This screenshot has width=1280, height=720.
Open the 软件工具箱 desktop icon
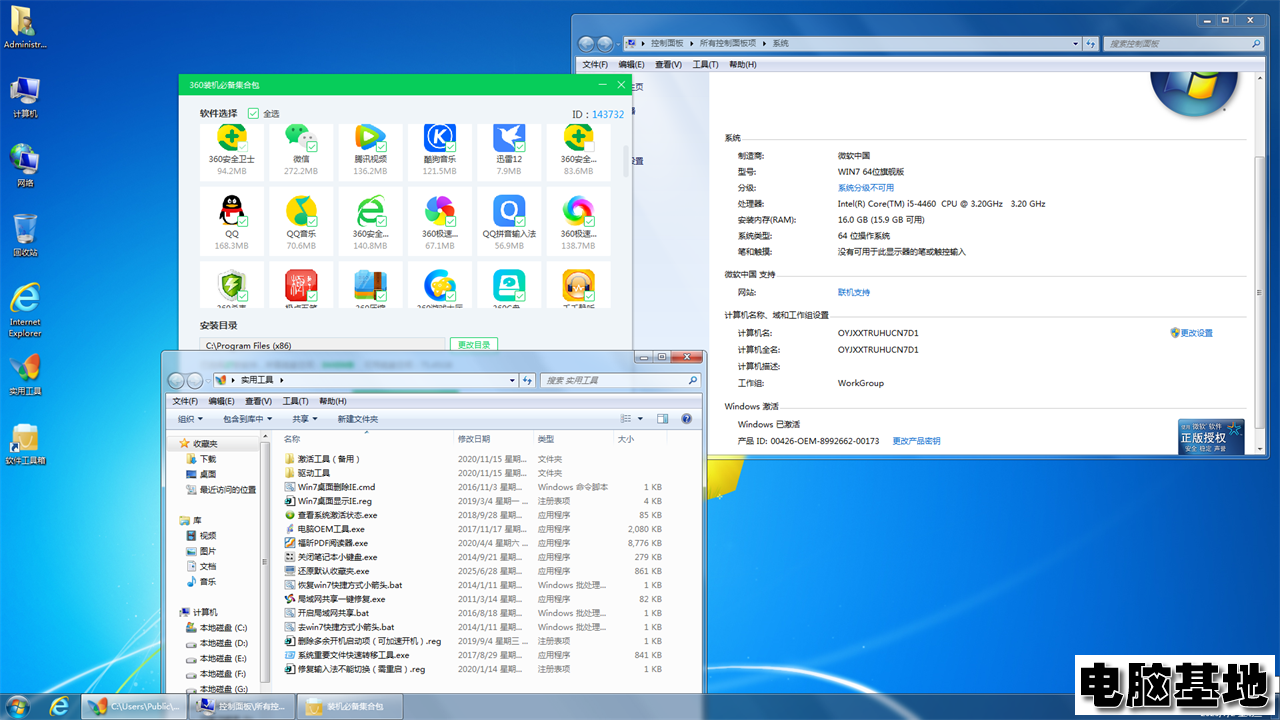25,444
